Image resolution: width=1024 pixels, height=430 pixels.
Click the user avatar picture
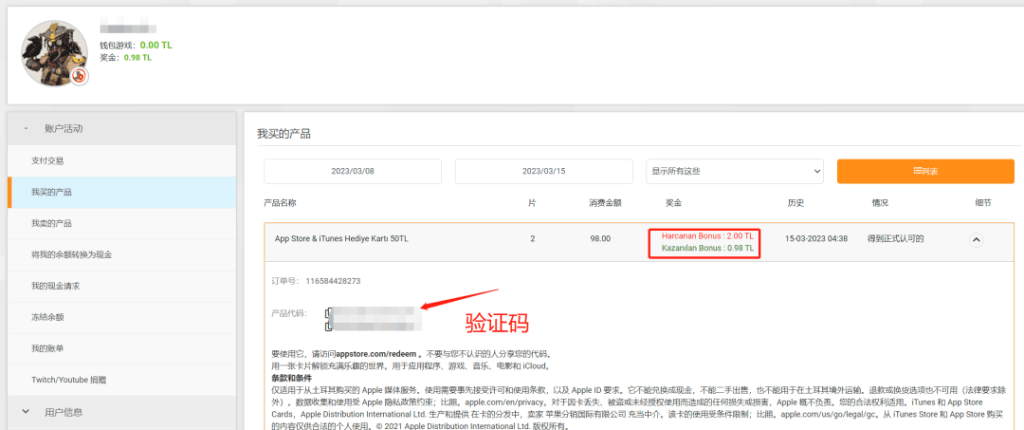(x=54, y=53)
